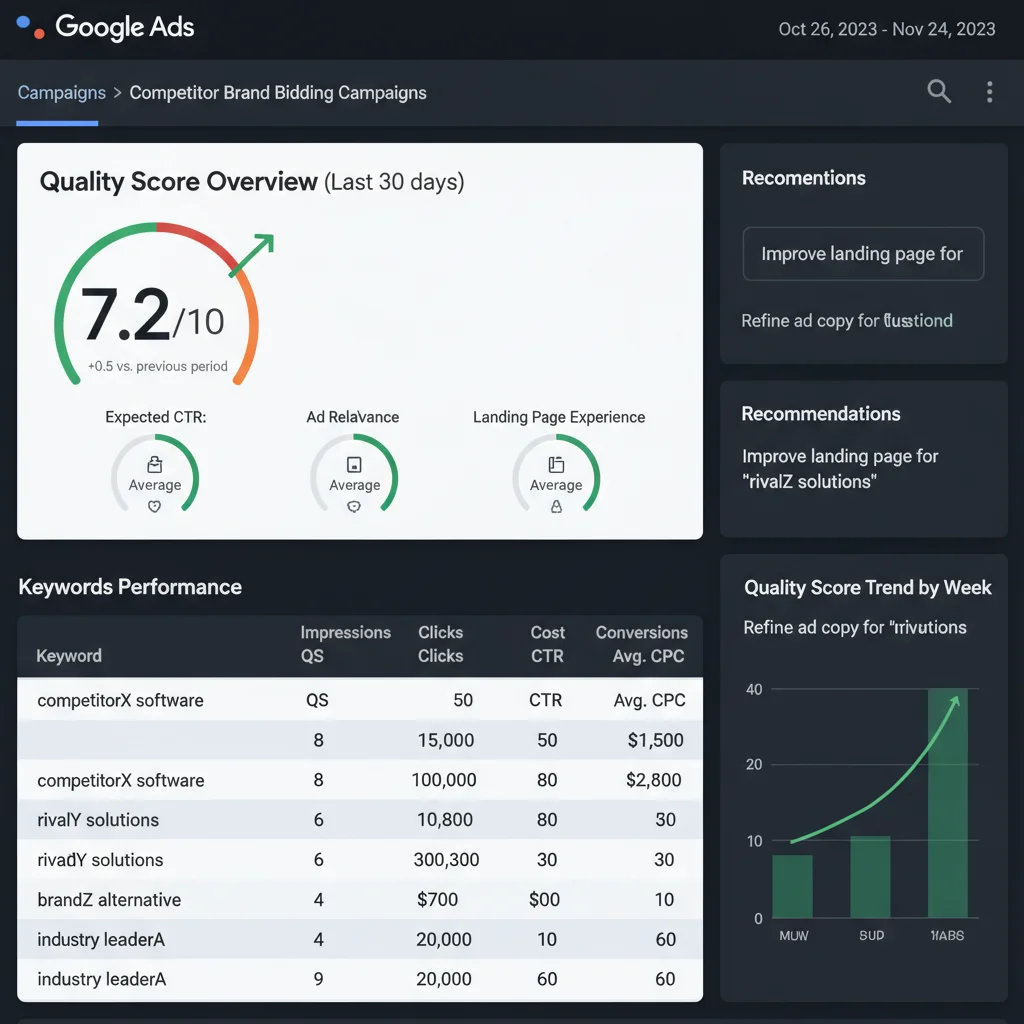Image resolution: width=1024 pixels, height=1024 pixels.
Task: Go to the Campaigns breadcrumb link
Action: coord(61,93)
